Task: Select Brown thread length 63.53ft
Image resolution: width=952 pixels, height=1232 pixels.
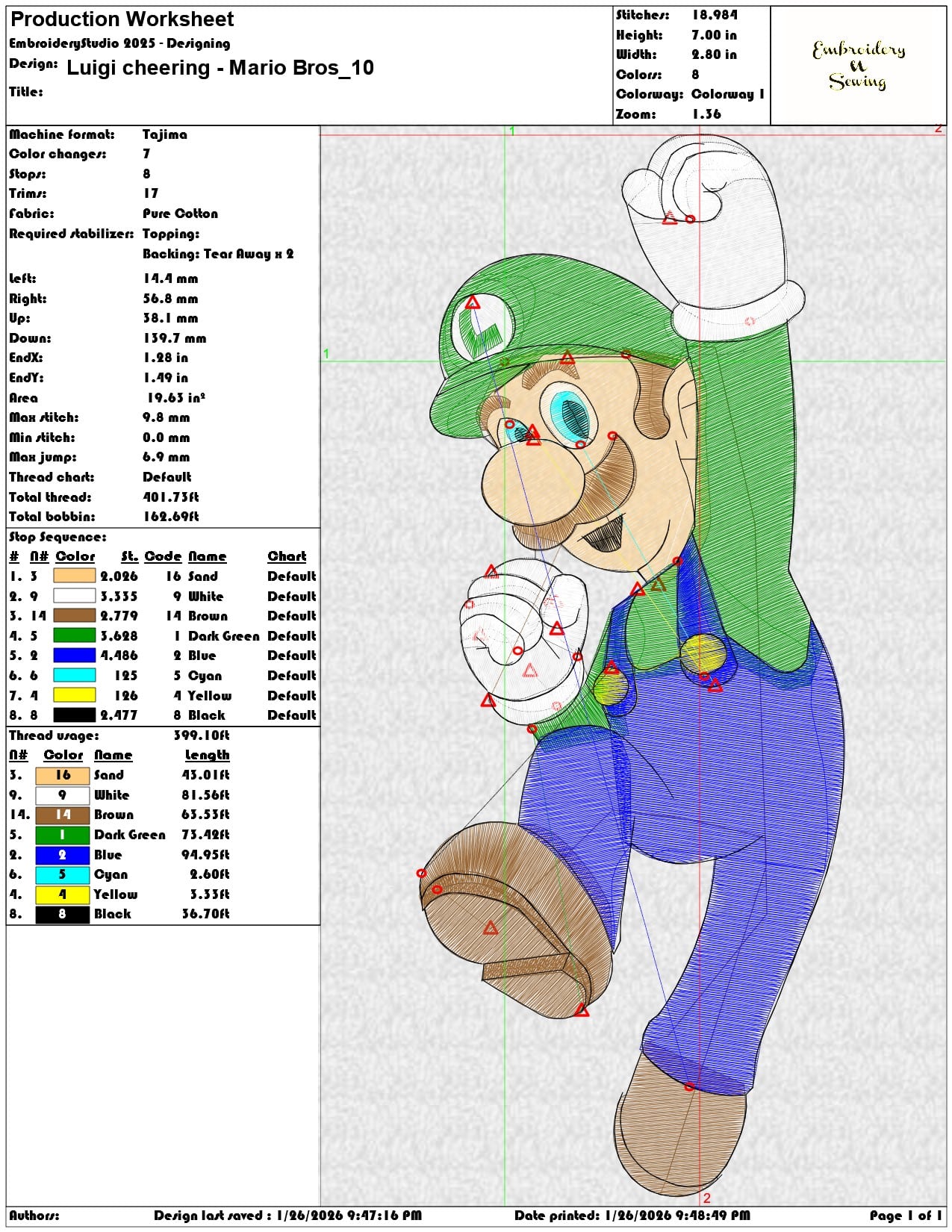Action: 205,815
